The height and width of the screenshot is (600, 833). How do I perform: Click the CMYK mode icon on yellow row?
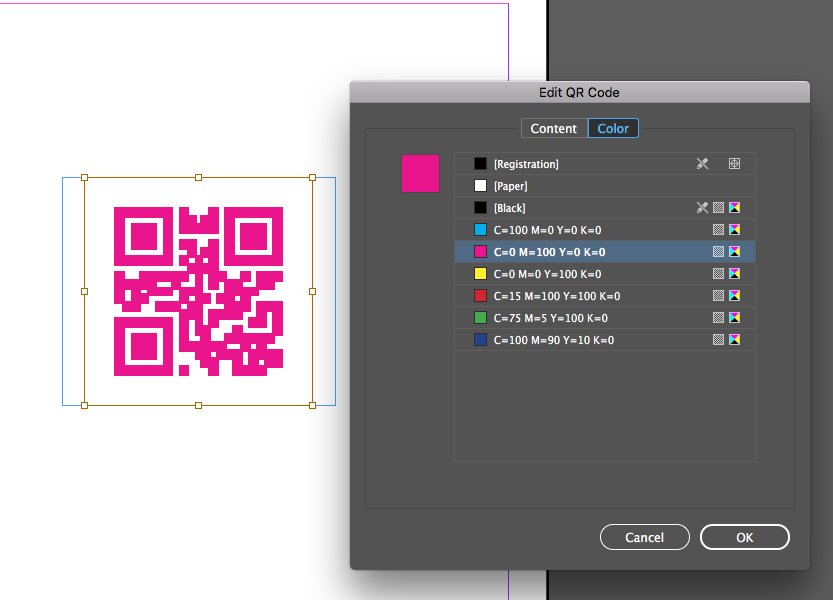pyautogui.click(x=735, y=274)
